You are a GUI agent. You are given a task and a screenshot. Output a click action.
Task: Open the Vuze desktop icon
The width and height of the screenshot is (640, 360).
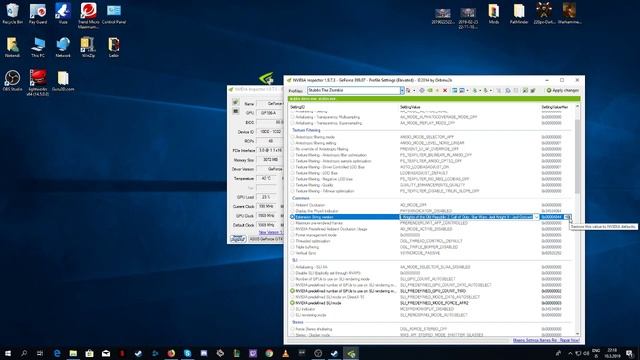click(63, 13)
